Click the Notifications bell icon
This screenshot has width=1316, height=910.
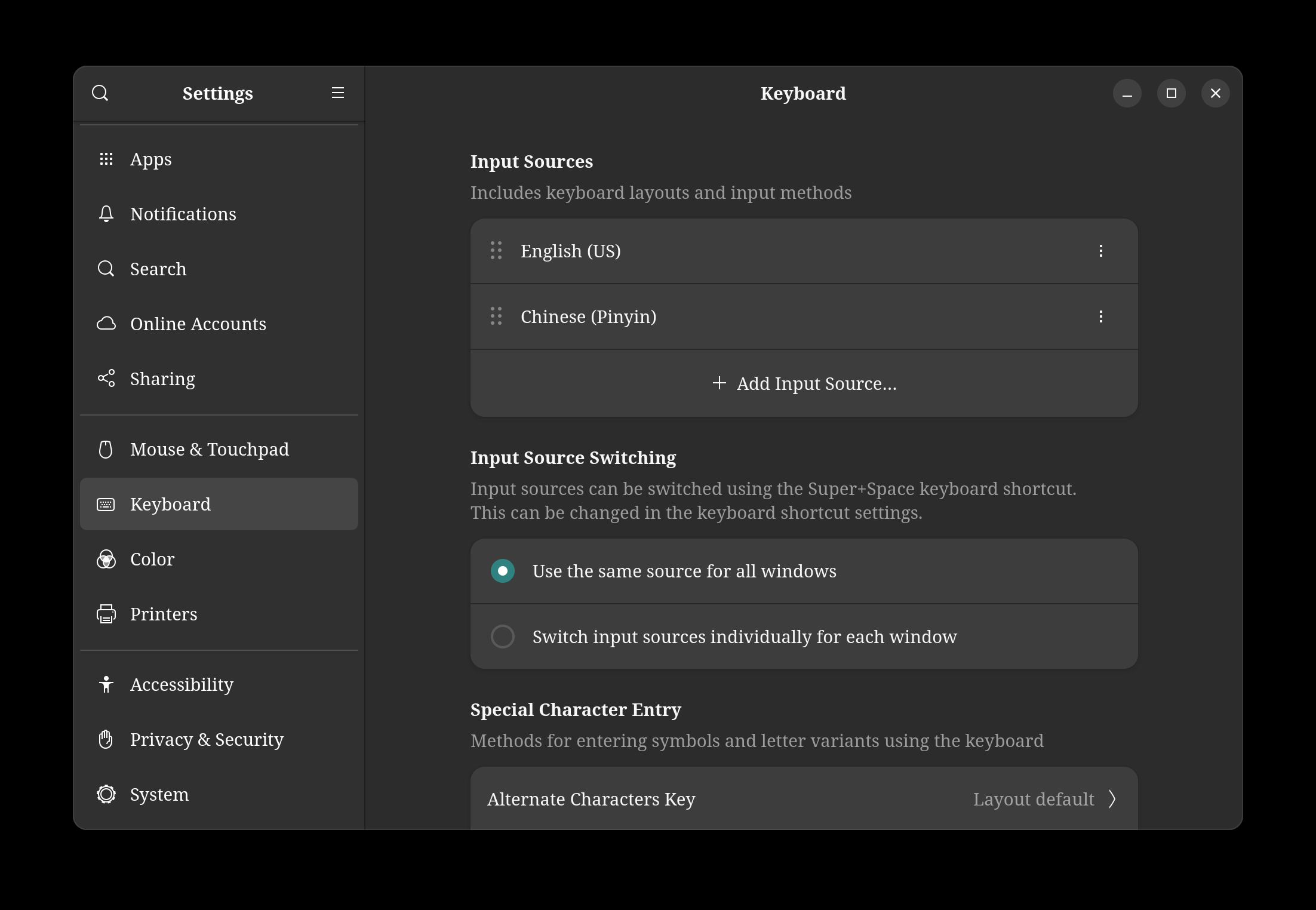click(106, 214)
